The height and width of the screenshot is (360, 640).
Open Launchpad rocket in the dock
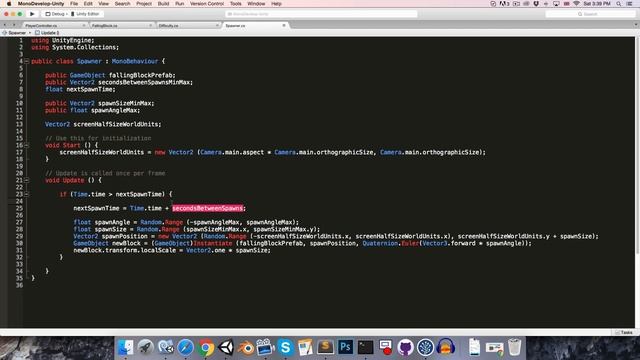pos(146,348)
